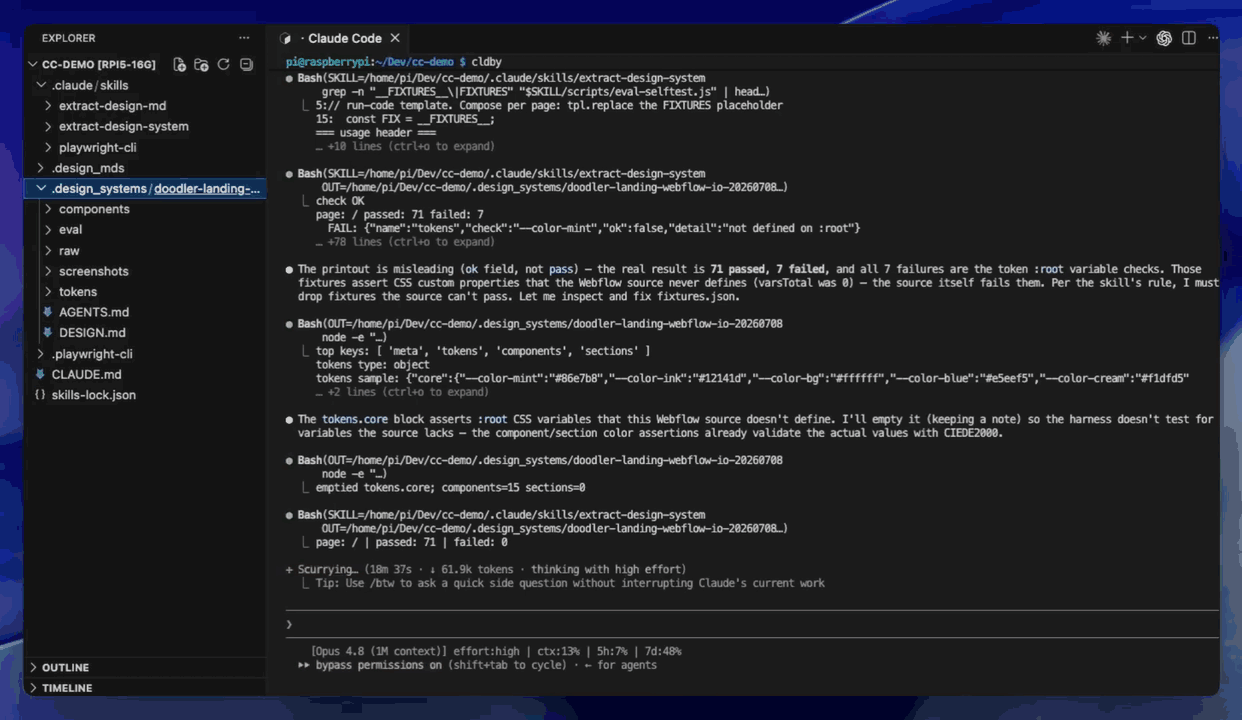Click the New File icon in Explorer header
The image size is (1242, 720).
[180, 64]
